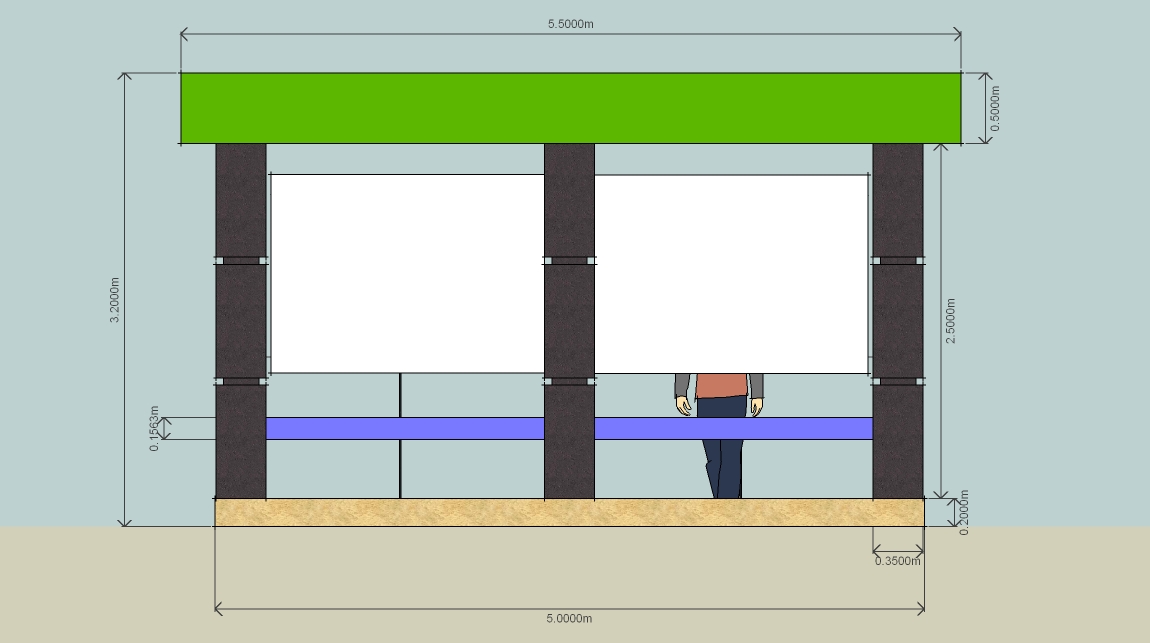Select the 0.1563m bench dimension label
Image resolution: width=1150 pixels, height=643 pixels.
coord(153,426)
